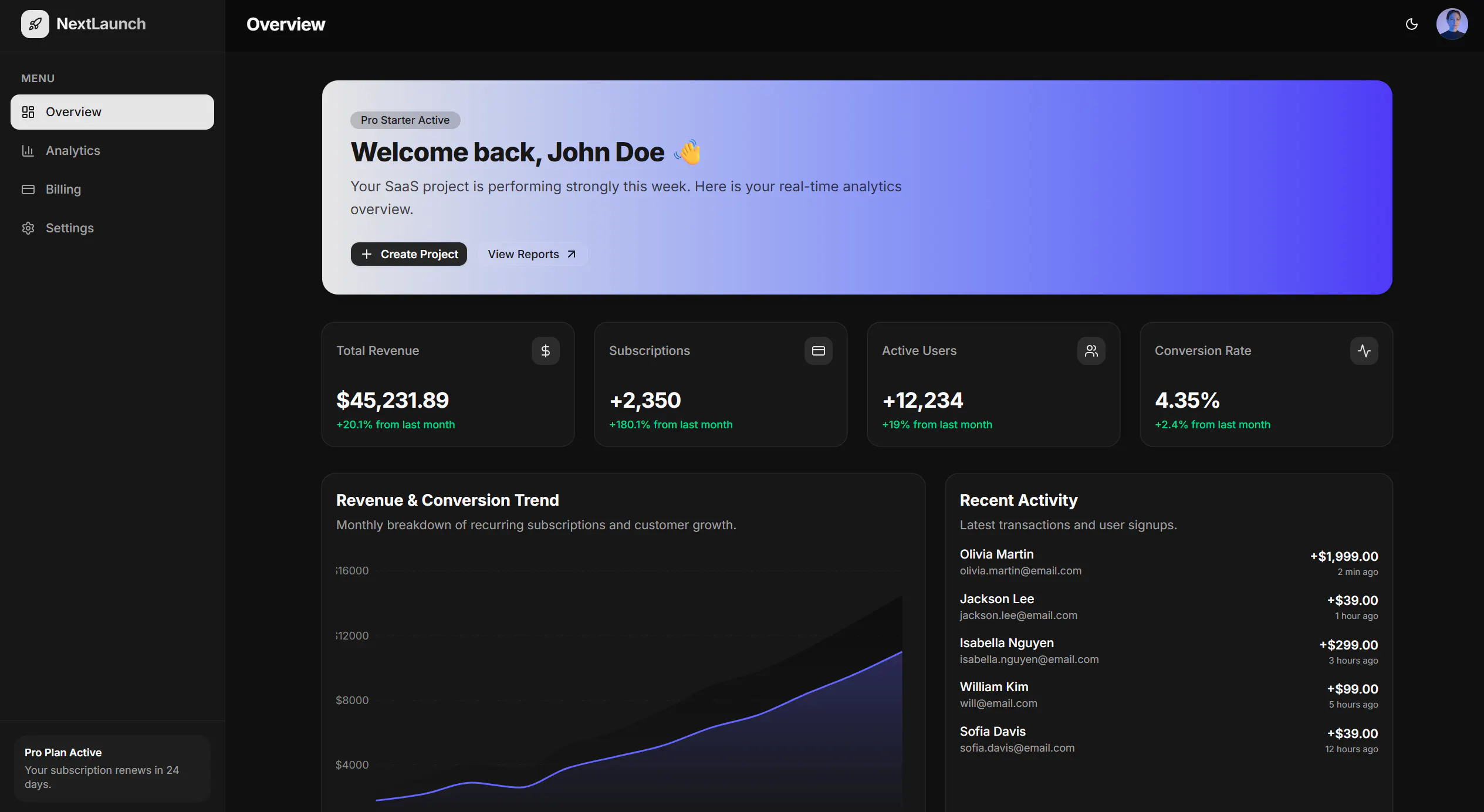
Task: Click the Active Users card label
Action: tap(920, 351)
